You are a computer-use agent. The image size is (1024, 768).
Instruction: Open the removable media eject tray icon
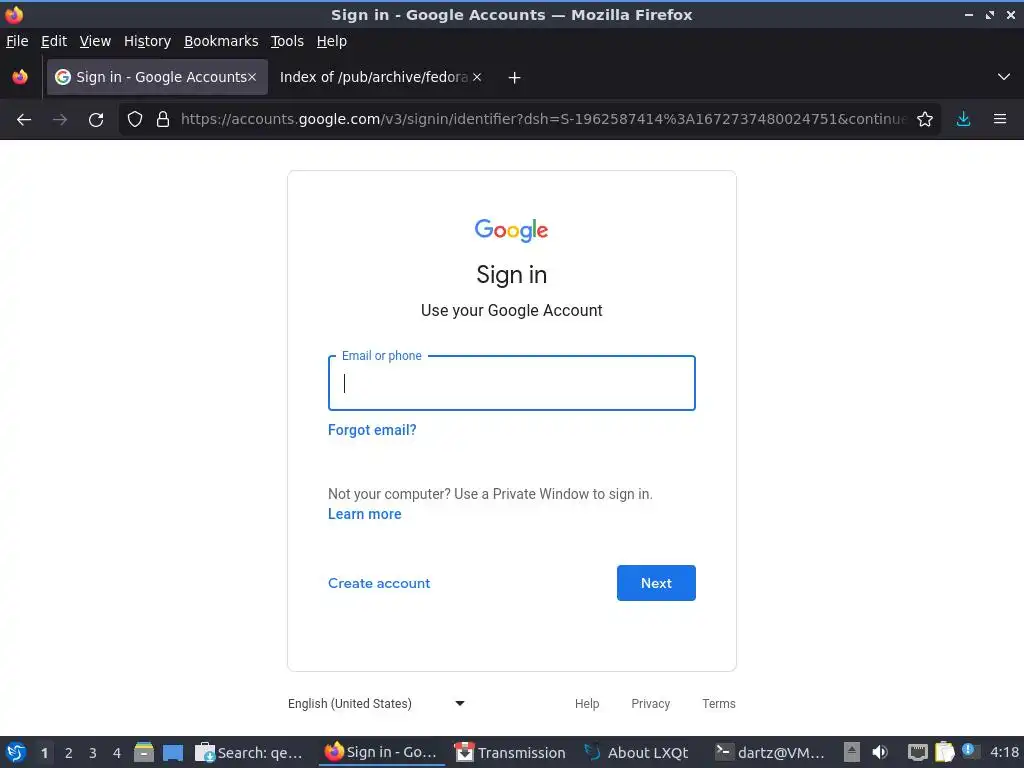tap(852, 753)
